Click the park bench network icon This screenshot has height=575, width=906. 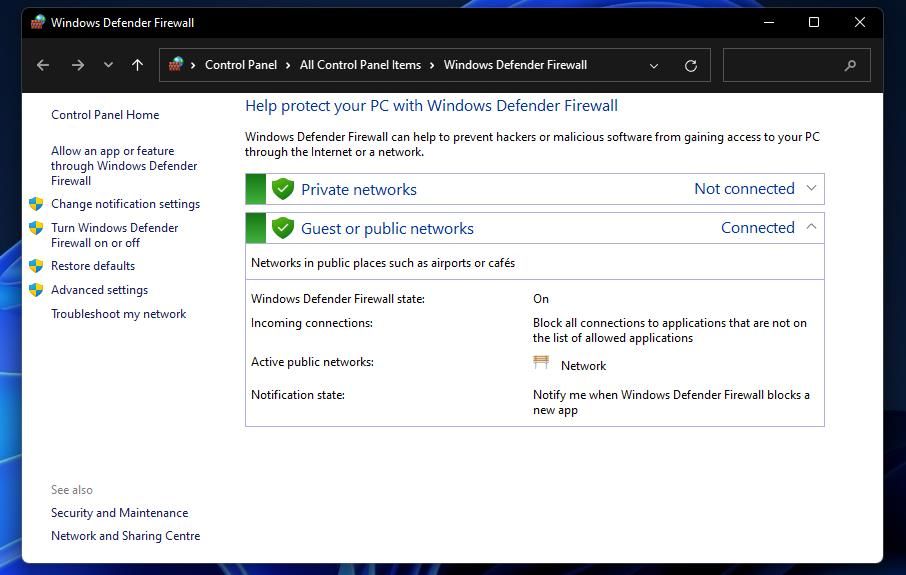[541, 362]
